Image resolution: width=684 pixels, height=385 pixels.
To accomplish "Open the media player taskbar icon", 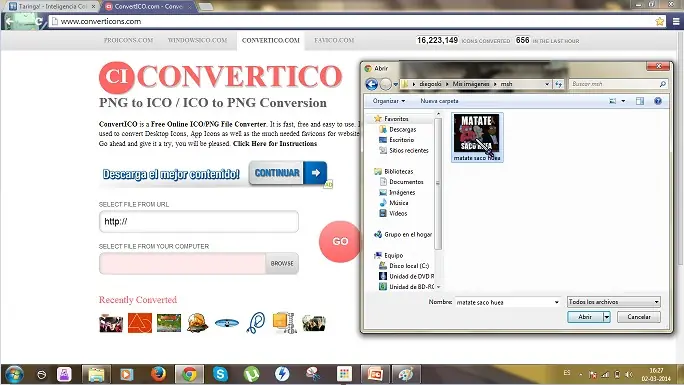I will coord(127,374).
